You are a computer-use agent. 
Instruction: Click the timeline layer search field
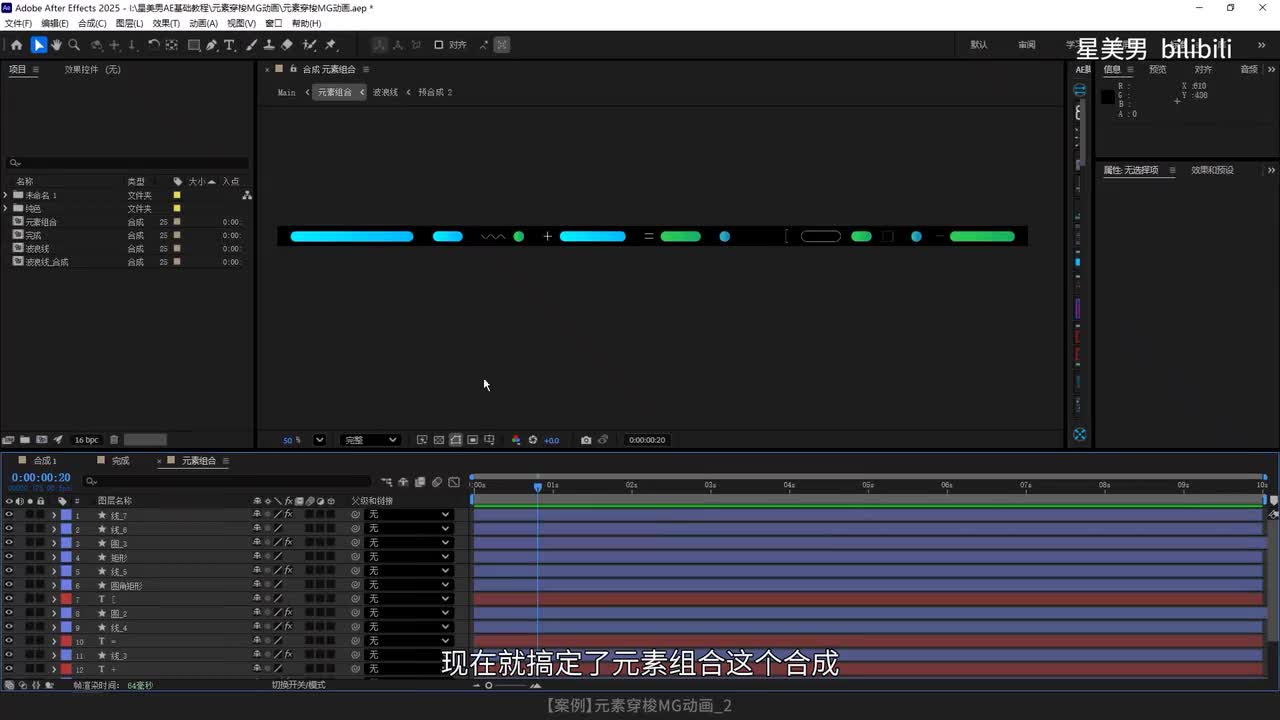(x=228, y=482)
